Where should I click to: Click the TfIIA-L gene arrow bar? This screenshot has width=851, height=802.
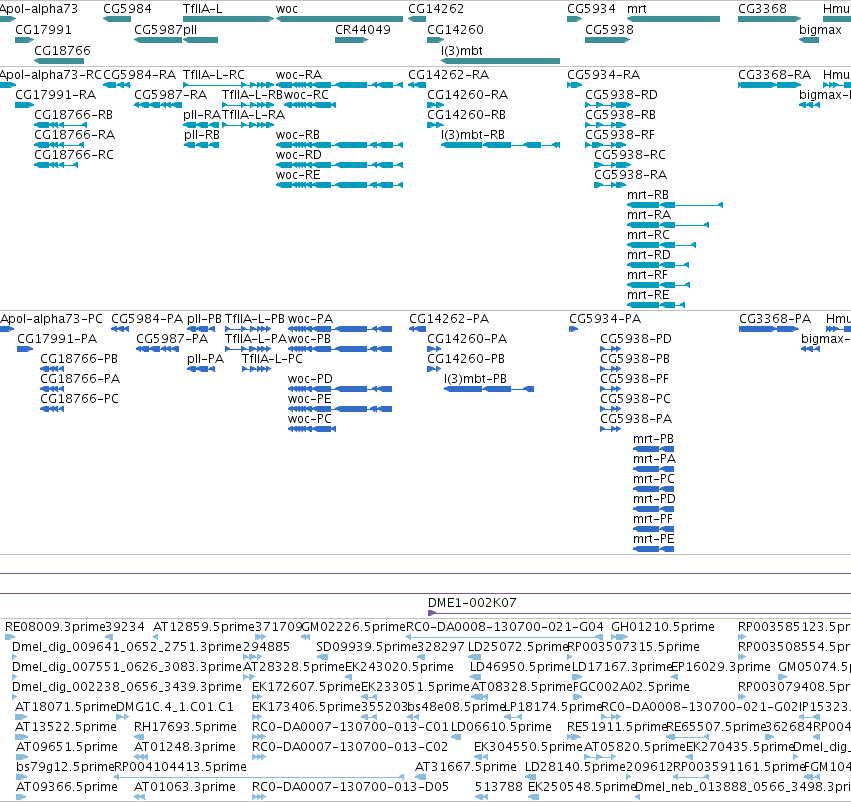pos(228,19)
